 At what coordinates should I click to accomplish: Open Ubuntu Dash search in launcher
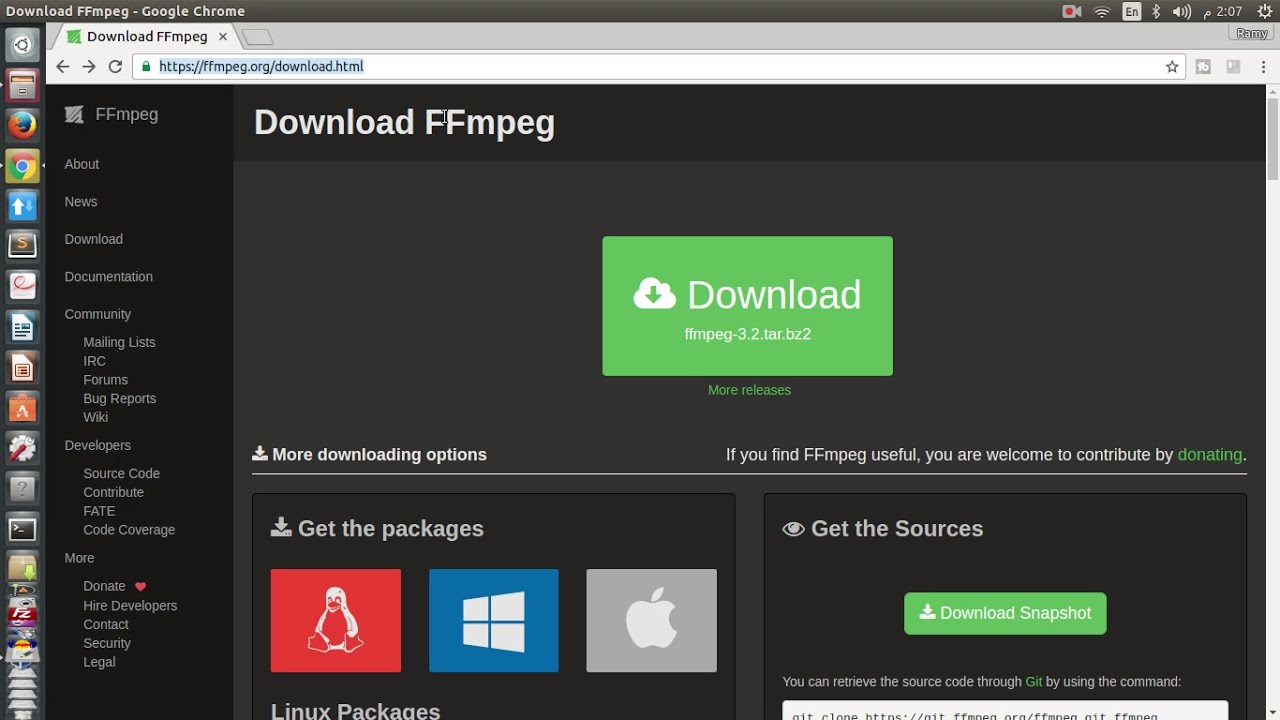(22, 45)
